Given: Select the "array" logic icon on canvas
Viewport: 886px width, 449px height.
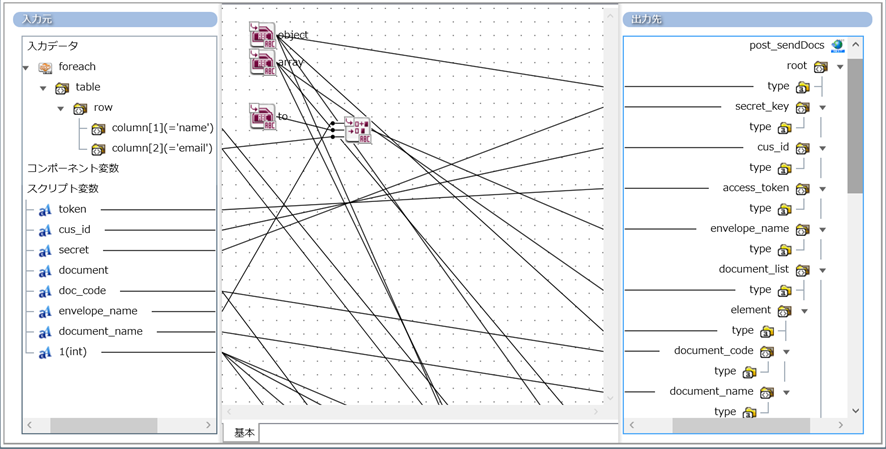Looking at the screenshot, I should [262, 63].
